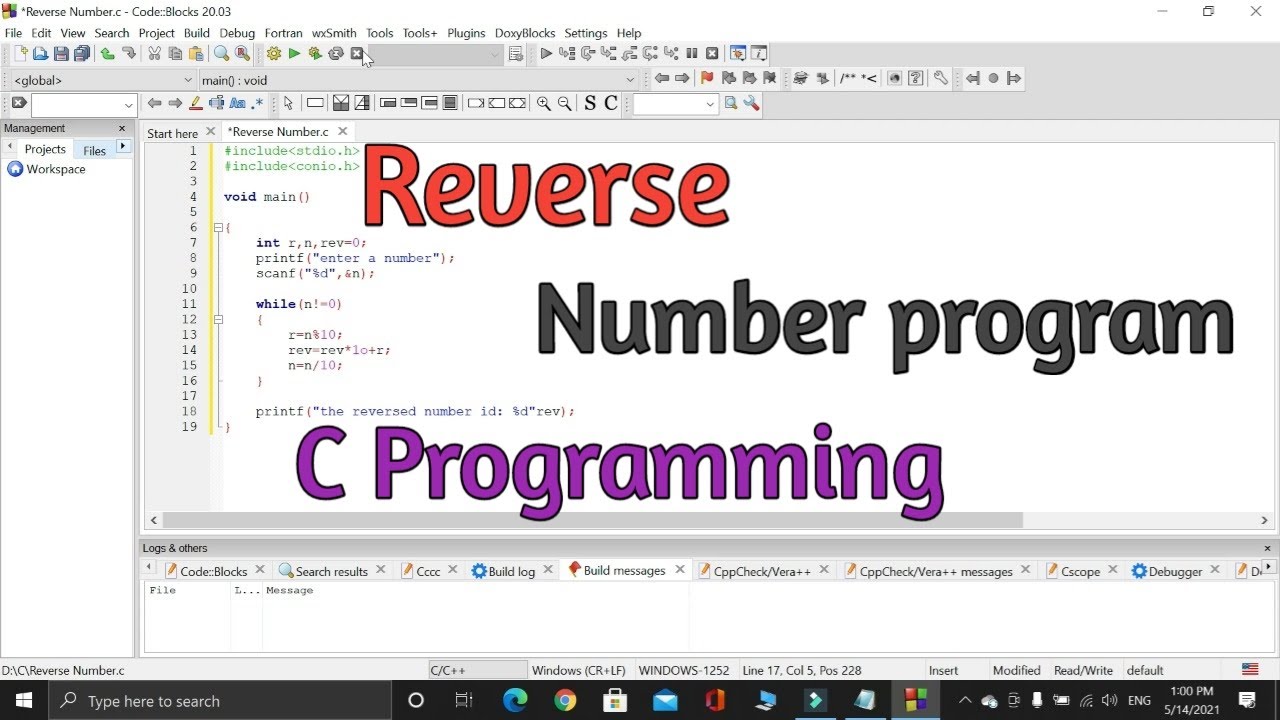Screen dimensions: 1280x720
Task: Start debugging with the Debug/Continue arrow
Action: 546,54
